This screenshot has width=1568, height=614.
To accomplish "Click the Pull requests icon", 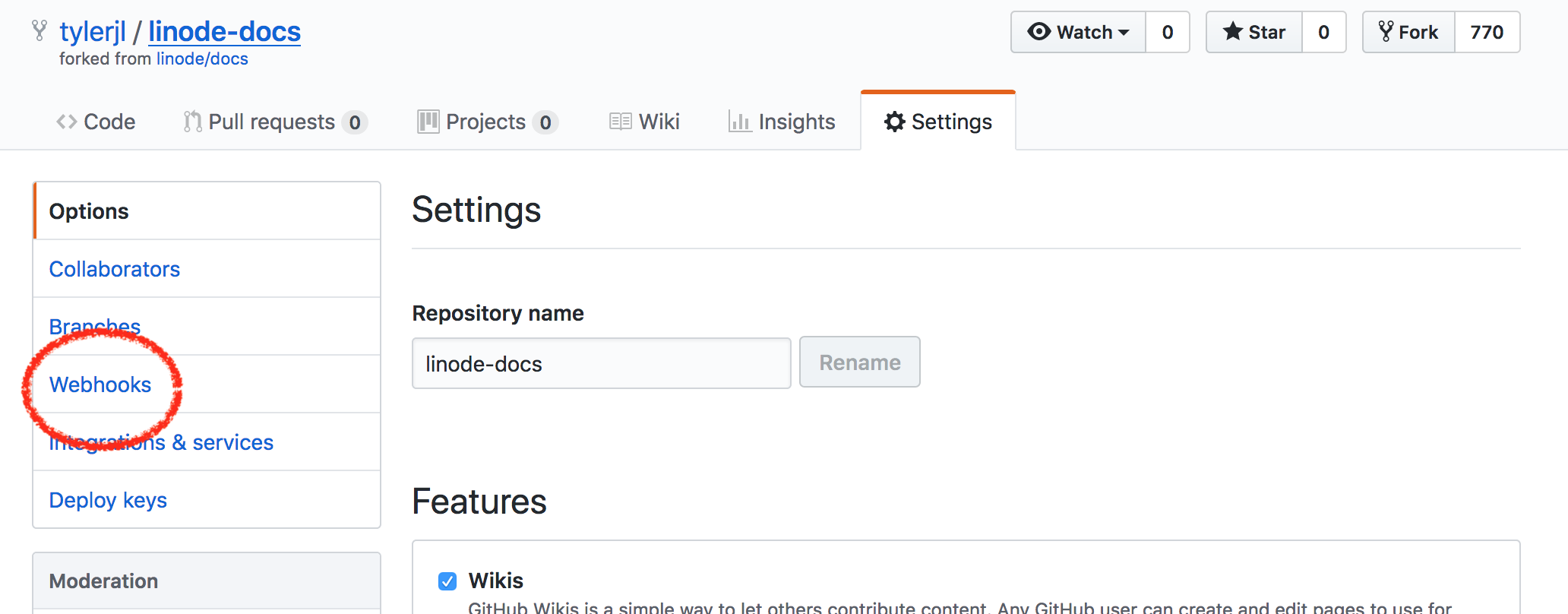I will click(192, 122).
